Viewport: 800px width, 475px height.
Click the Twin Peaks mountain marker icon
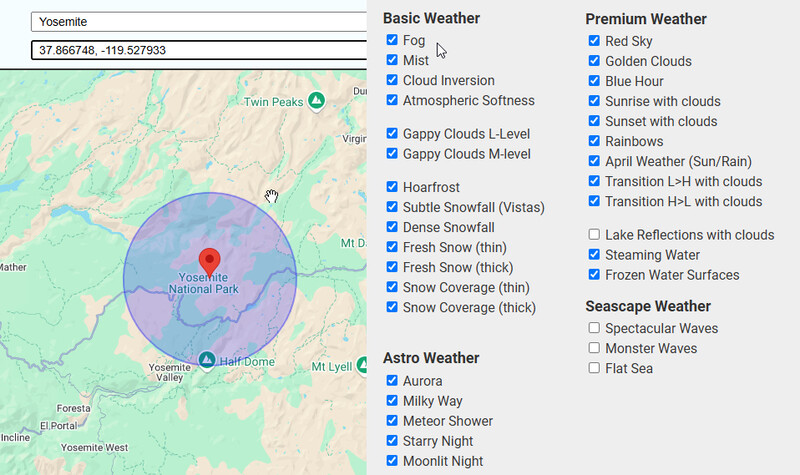coord(316,101)
